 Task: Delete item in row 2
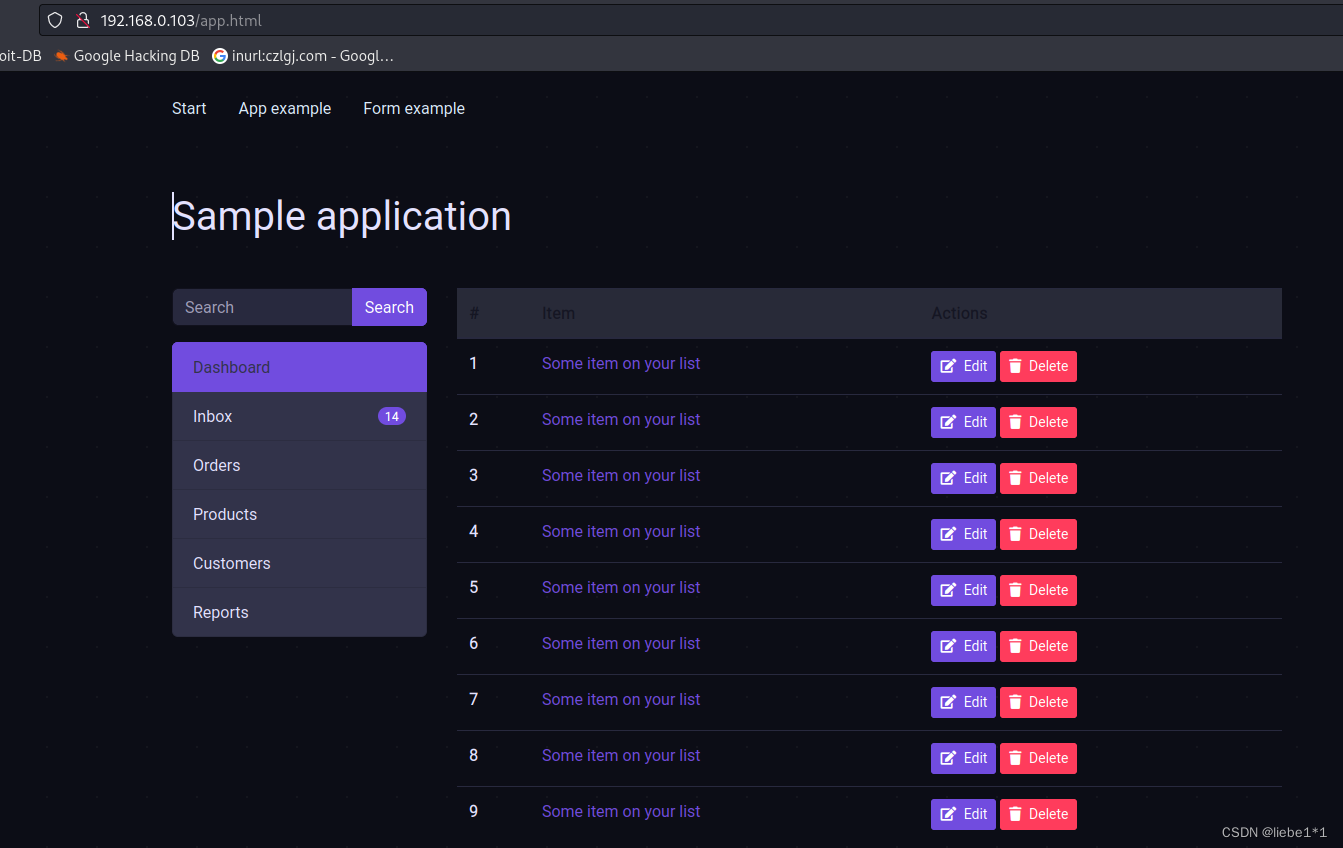(x=1038, y=422)
